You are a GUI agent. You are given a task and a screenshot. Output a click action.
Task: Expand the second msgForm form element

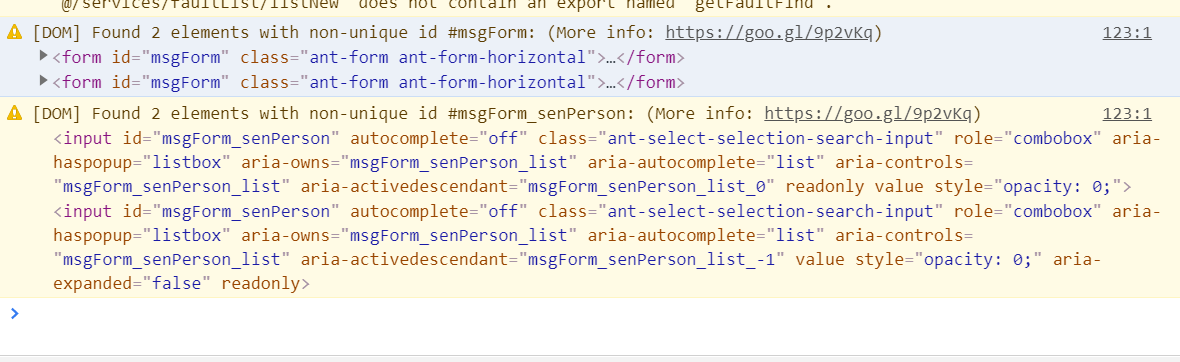44,81
